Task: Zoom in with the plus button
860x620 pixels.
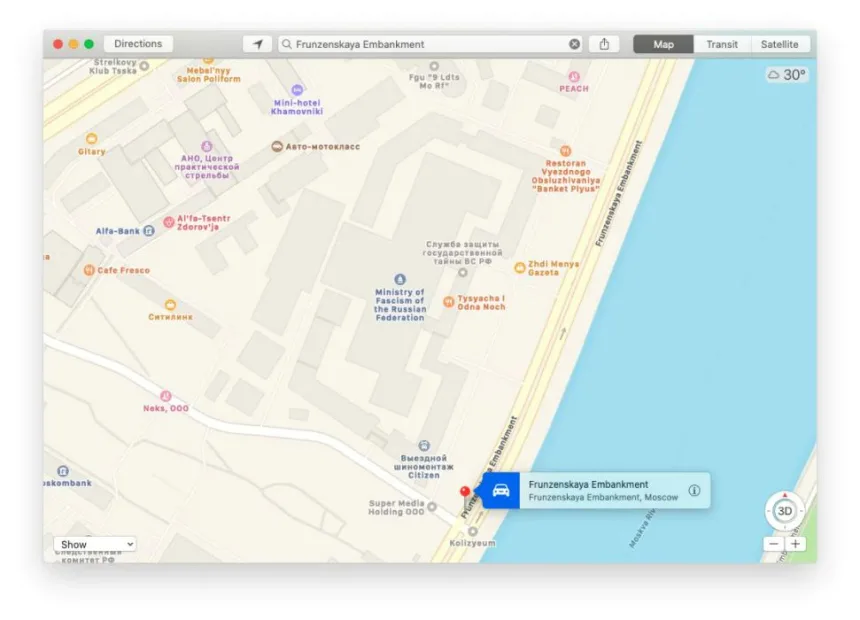Action: click(x=796, y=544)
